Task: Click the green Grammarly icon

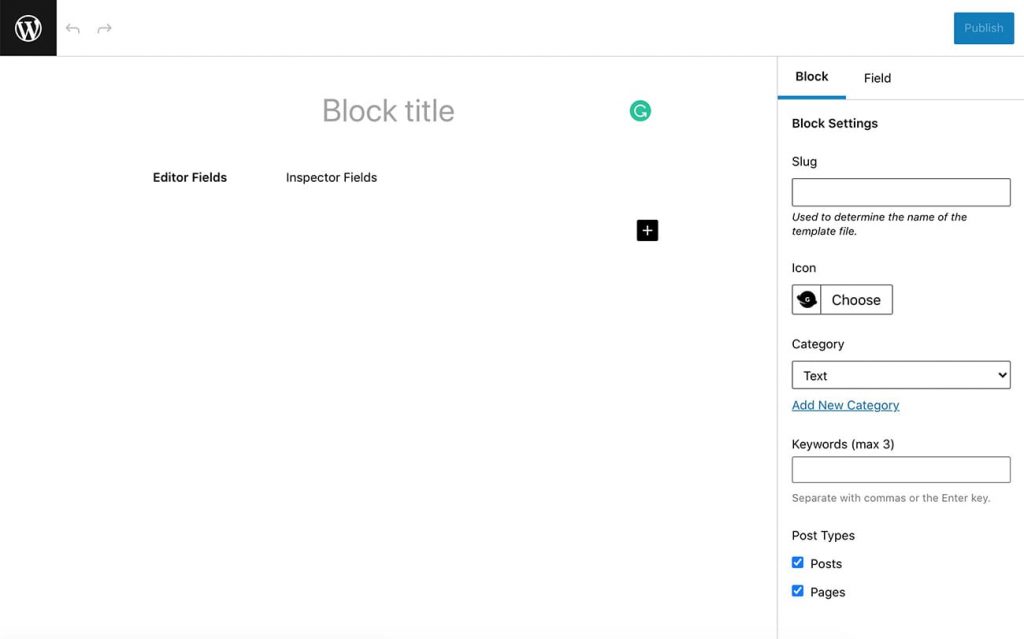Action: click(640, 111)
